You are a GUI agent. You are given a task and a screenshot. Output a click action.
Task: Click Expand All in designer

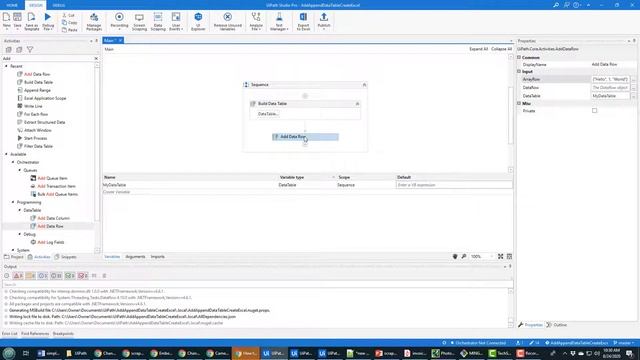pos(478,49)
